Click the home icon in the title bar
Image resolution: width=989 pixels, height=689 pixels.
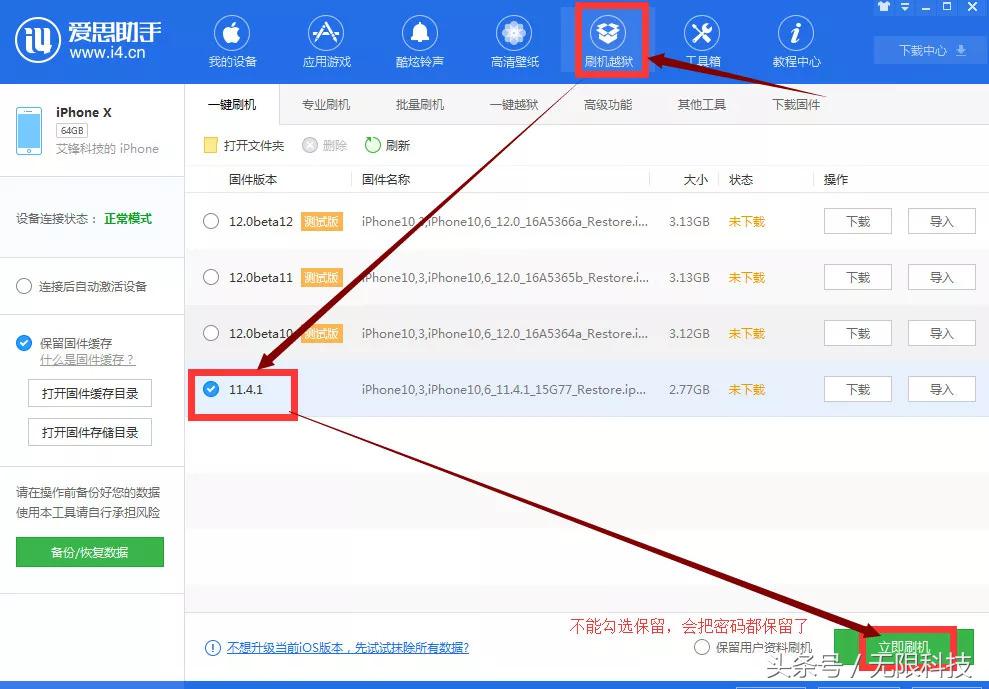pyautogui.click(x=883, y=8)
